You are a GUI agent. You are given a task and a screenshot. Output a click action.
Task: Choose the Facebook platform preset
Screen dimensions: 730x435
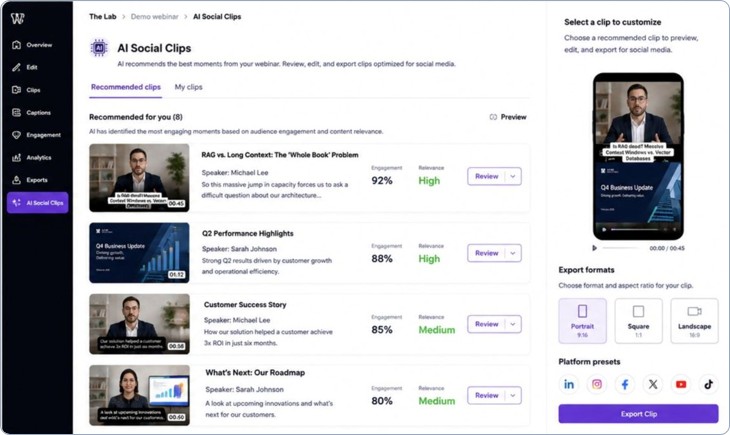[x=625, y=384]
